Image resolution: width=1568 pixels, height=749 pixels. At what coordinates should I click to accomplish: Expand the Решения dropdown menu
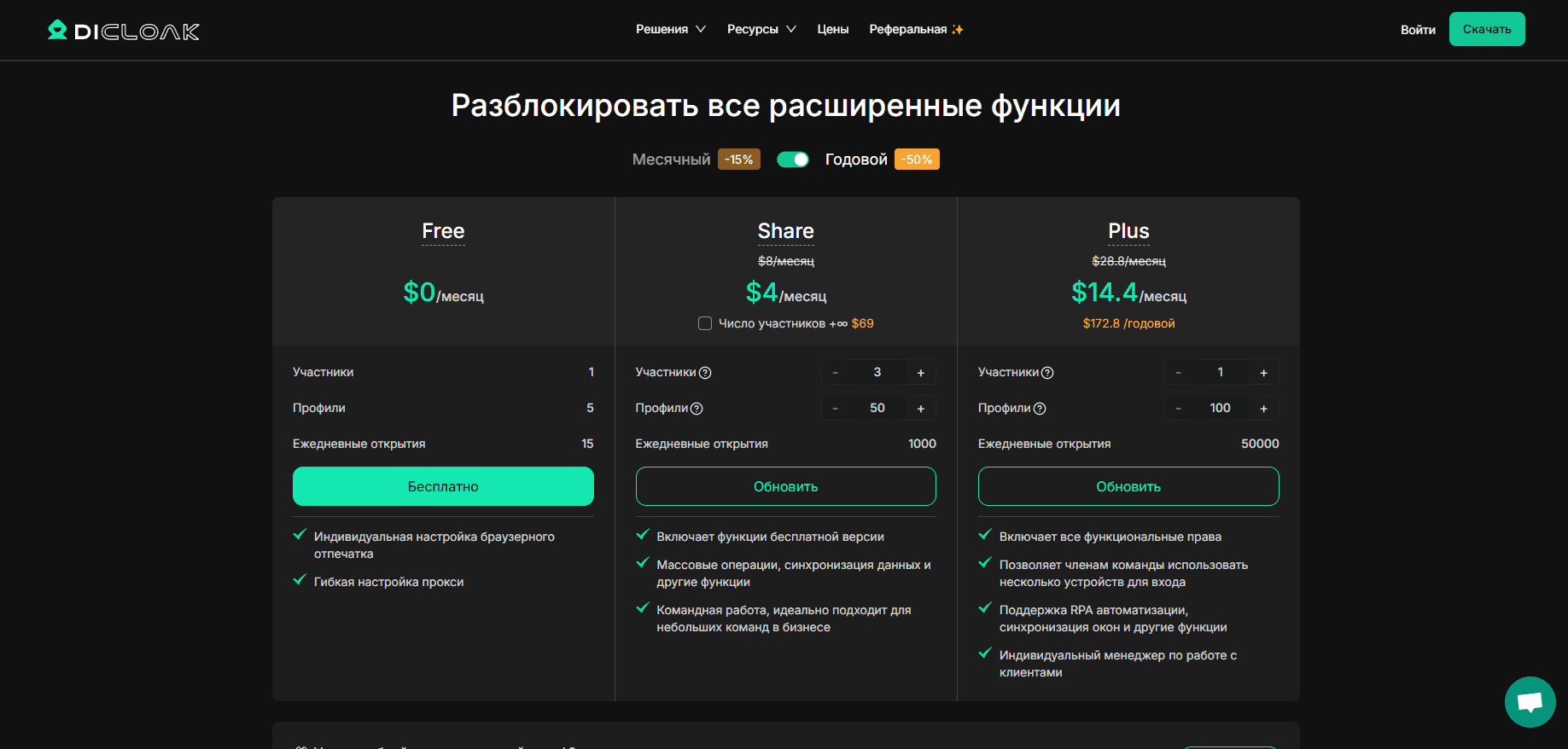[x=670, y=29]
